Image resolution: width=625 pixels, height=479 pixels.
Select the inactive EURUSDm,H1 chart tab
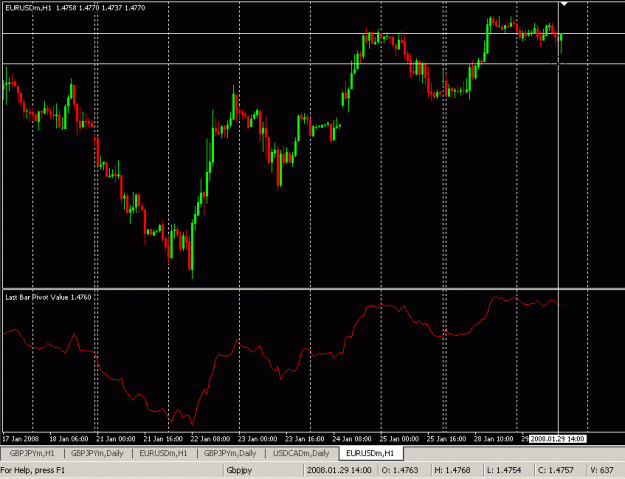click(x=163, y=453)
